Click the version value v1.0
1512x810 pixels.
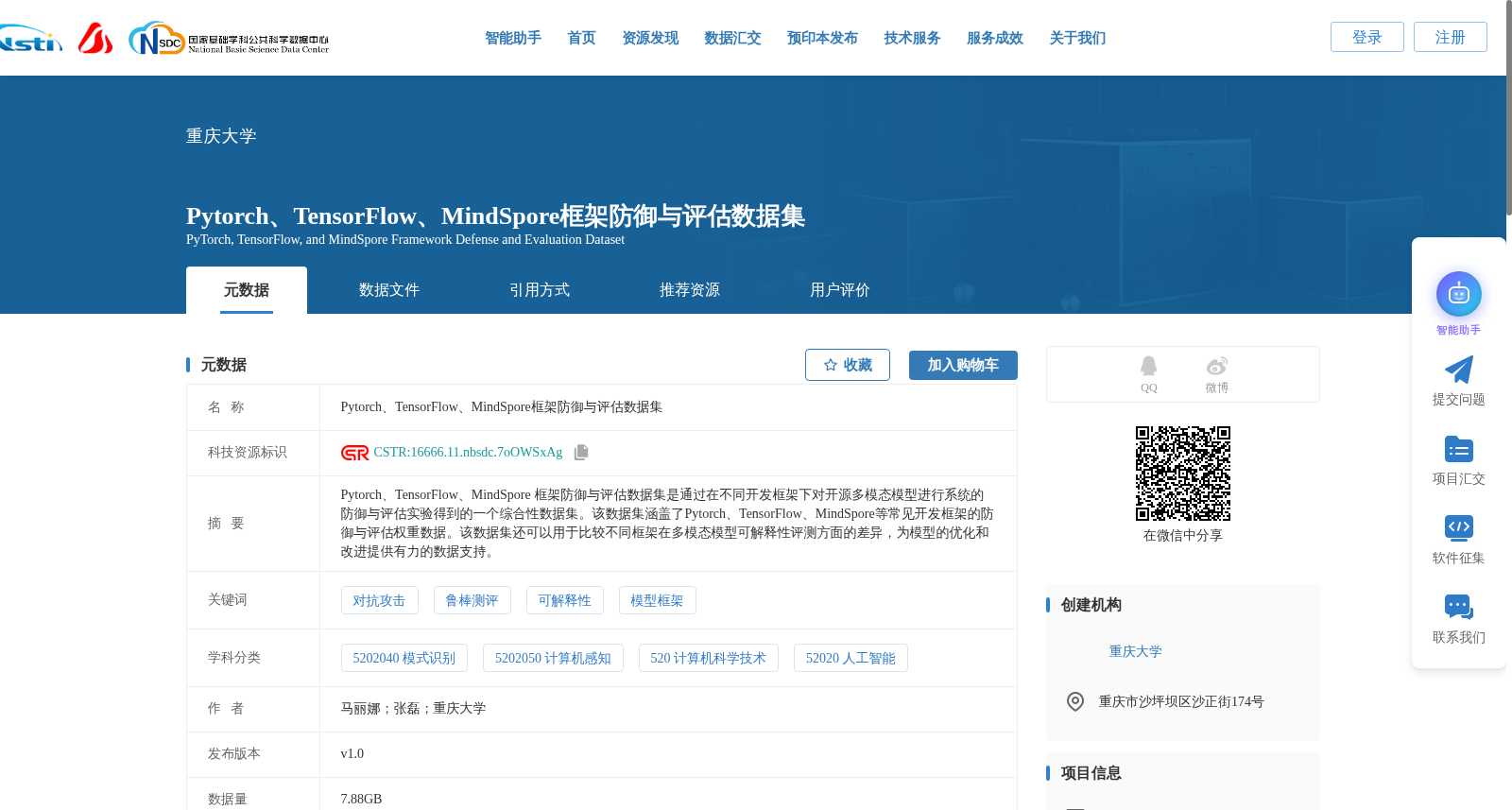click(352, 754)
